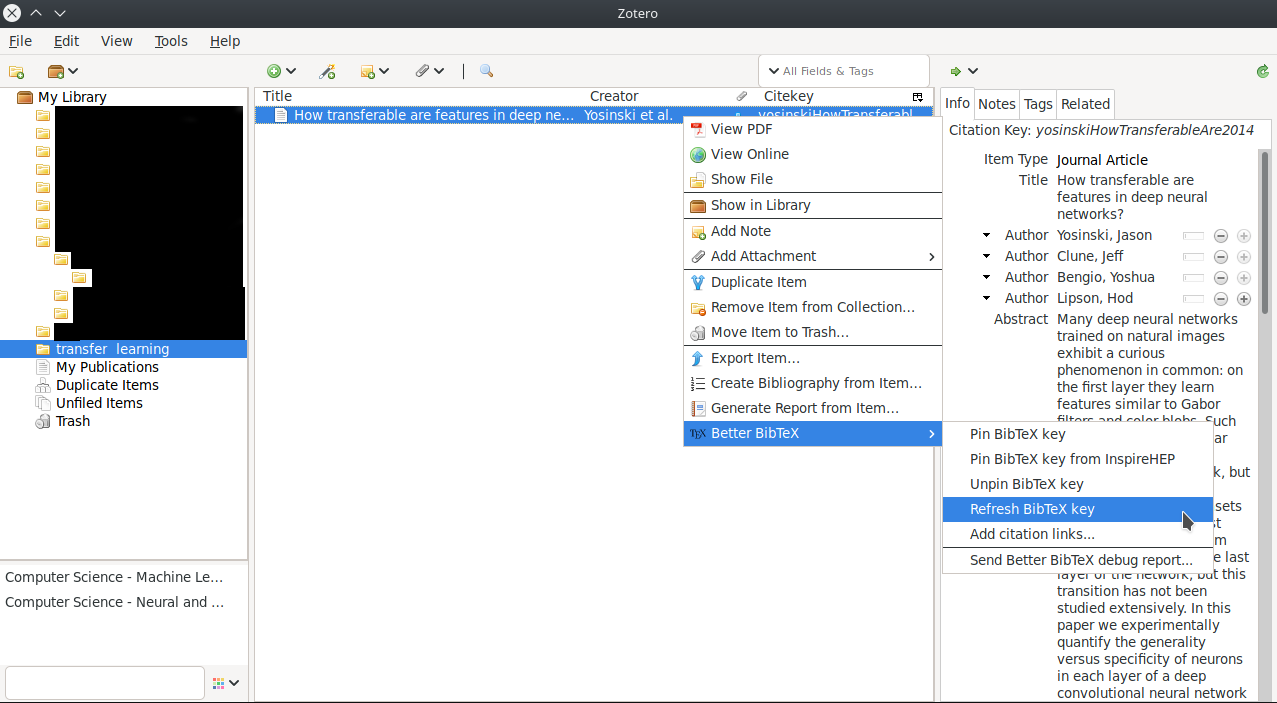Open the New Note toolbar dropdown
The image size is (1277, 703).
(375, 71)
